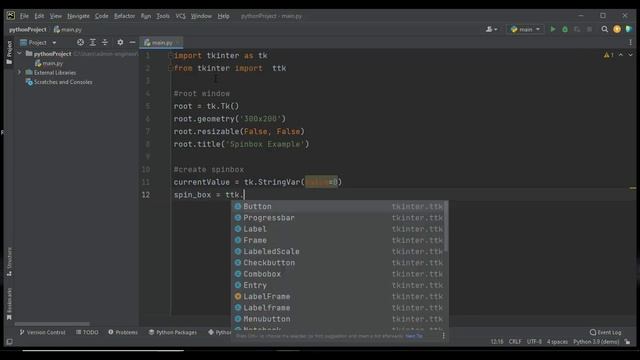The width and height of the screenshot is (640, 360).
Task: Select opened file locate icon in Project panel
Action: (x=80, y=42)
